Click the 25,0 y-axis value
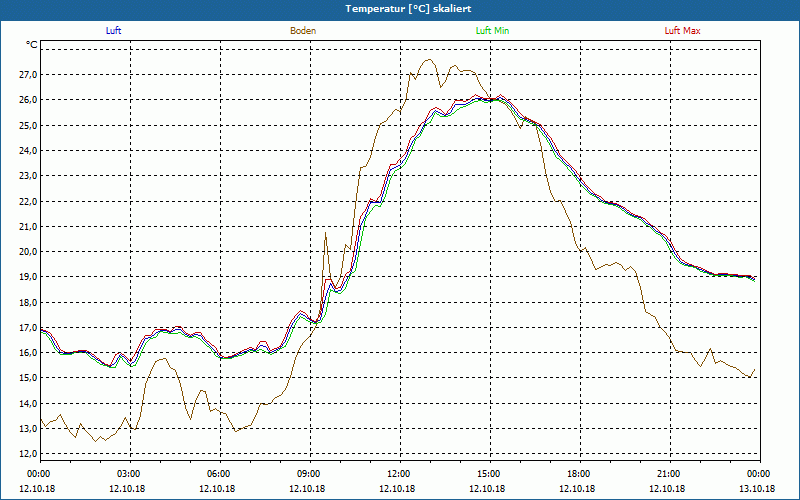 coord(28,126)
